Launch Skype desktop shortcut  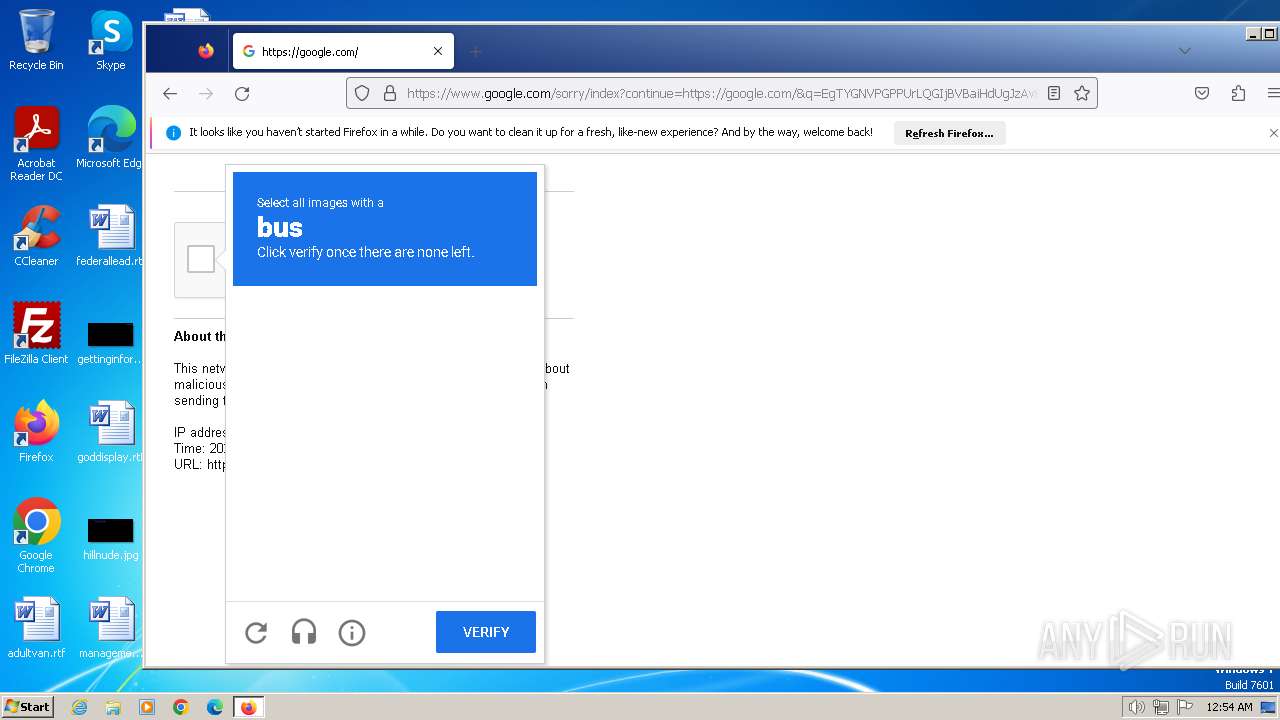click(x=111, y=40)
